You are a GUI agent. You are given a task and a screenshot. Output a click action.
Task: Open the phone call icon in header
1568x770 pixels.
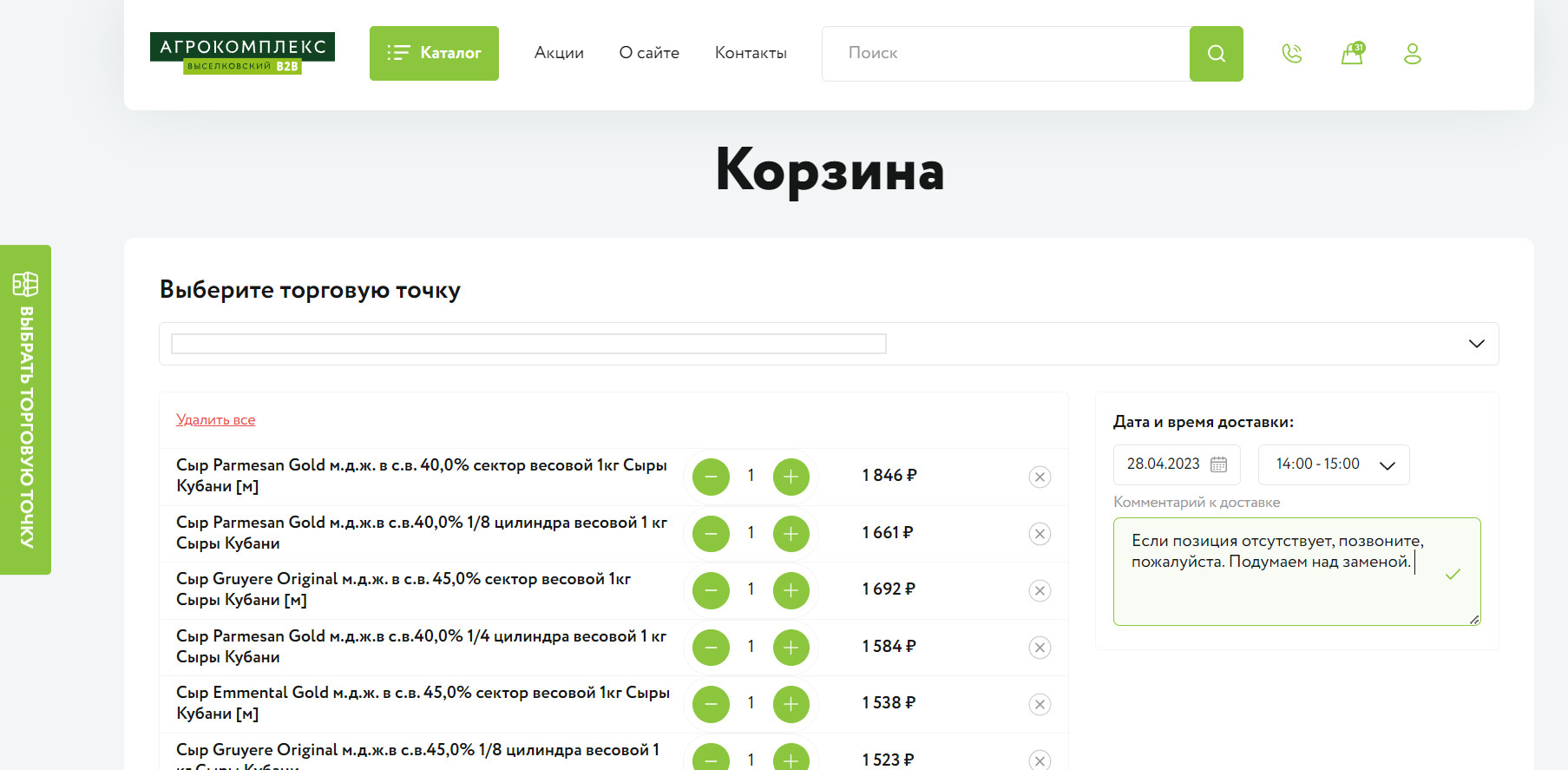pos(1292,54)
